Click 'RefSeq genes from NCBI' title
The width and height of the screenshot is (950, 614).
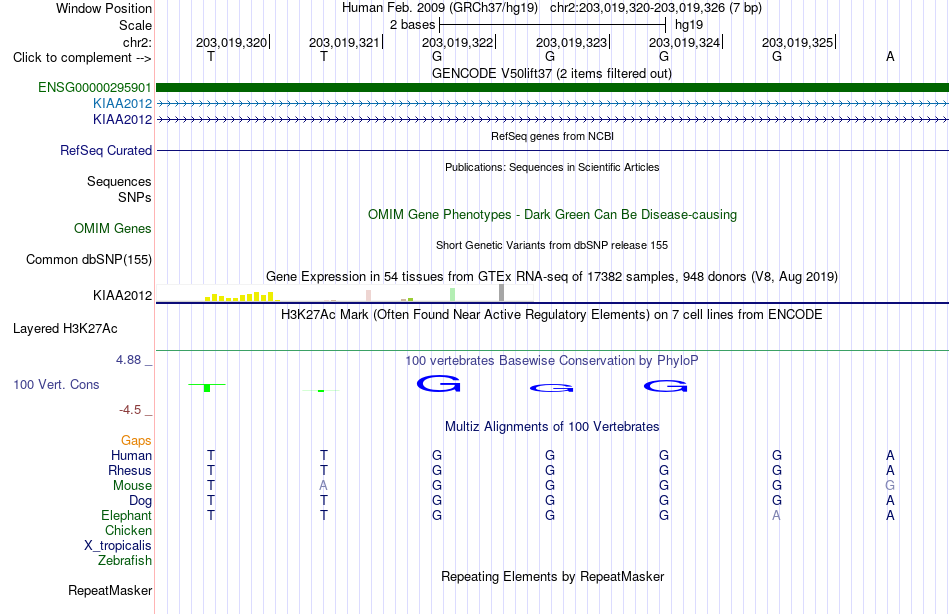coord(552,136)
